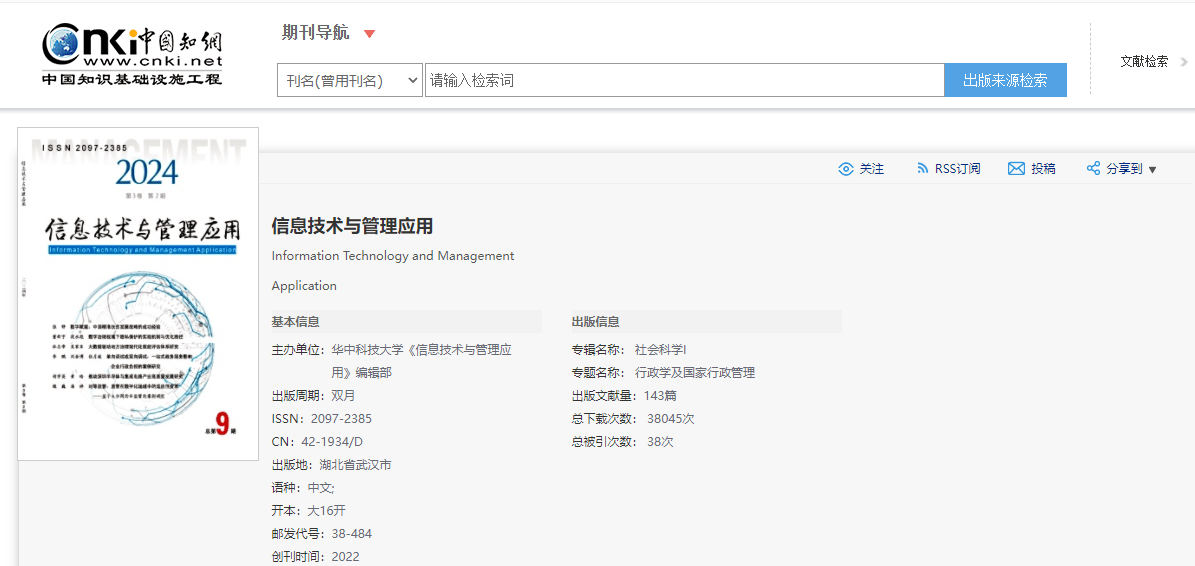
Task: Select 主办单位 text 华中科技大学
Action: pos(367,350)
